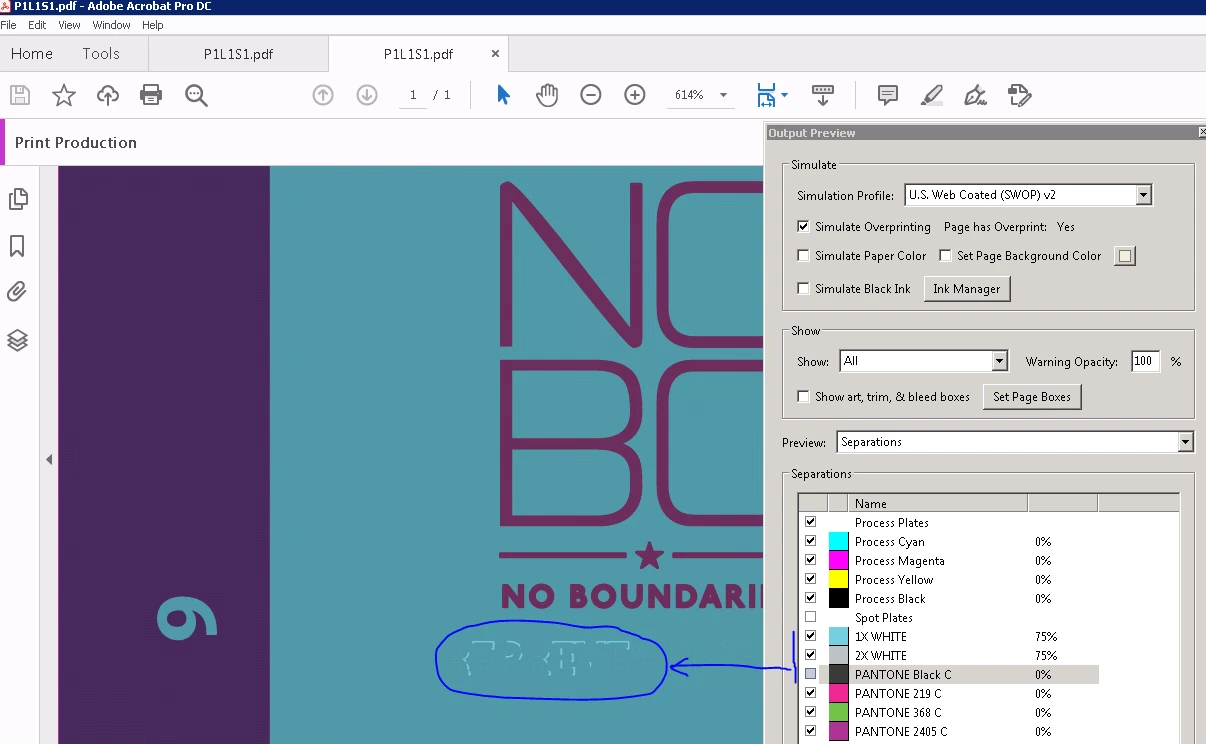Image resolution: width=1206 pixels, height=744 pixels.
Task: Click the PANTONE 368 C color swatch
Action: [838, 712]
